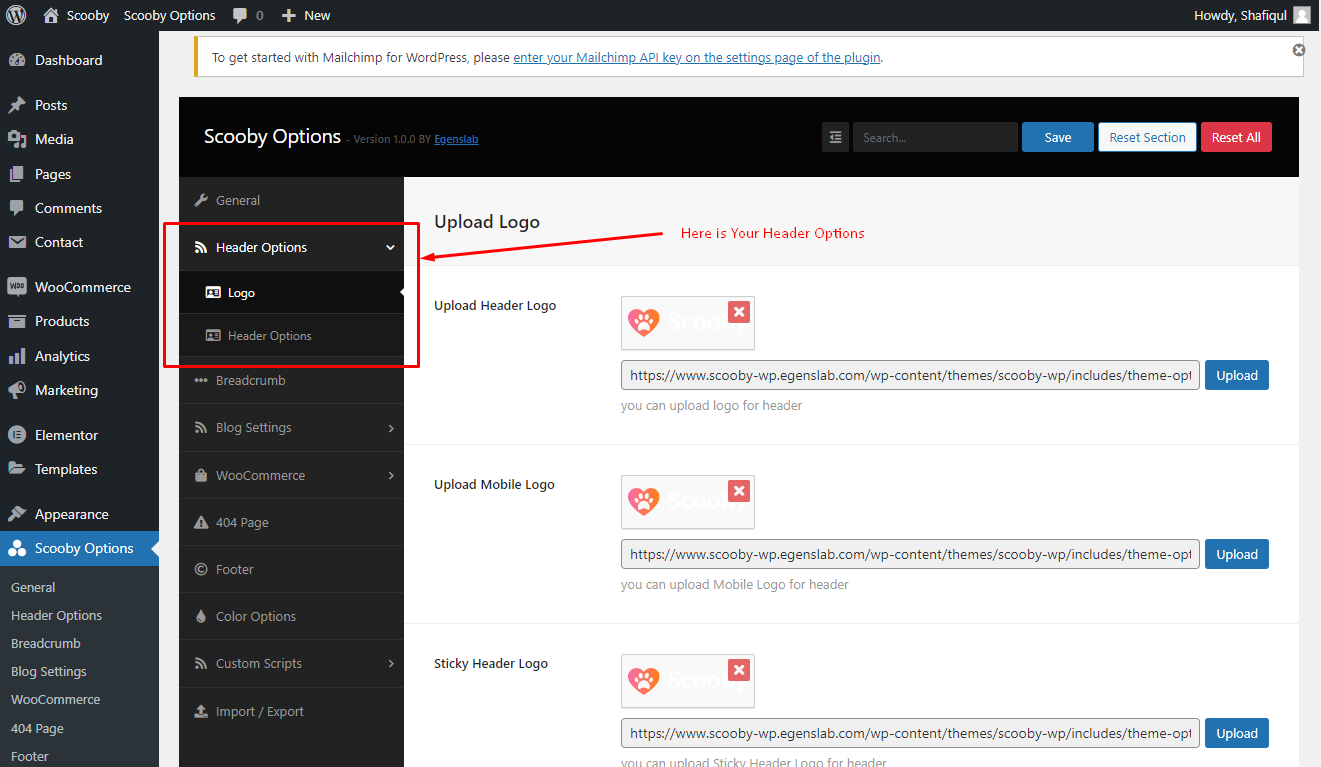1321x767 pixels.
Task: Open Scooby Options from admin bar
Action: pyautogui.click(x=170, y=15)
